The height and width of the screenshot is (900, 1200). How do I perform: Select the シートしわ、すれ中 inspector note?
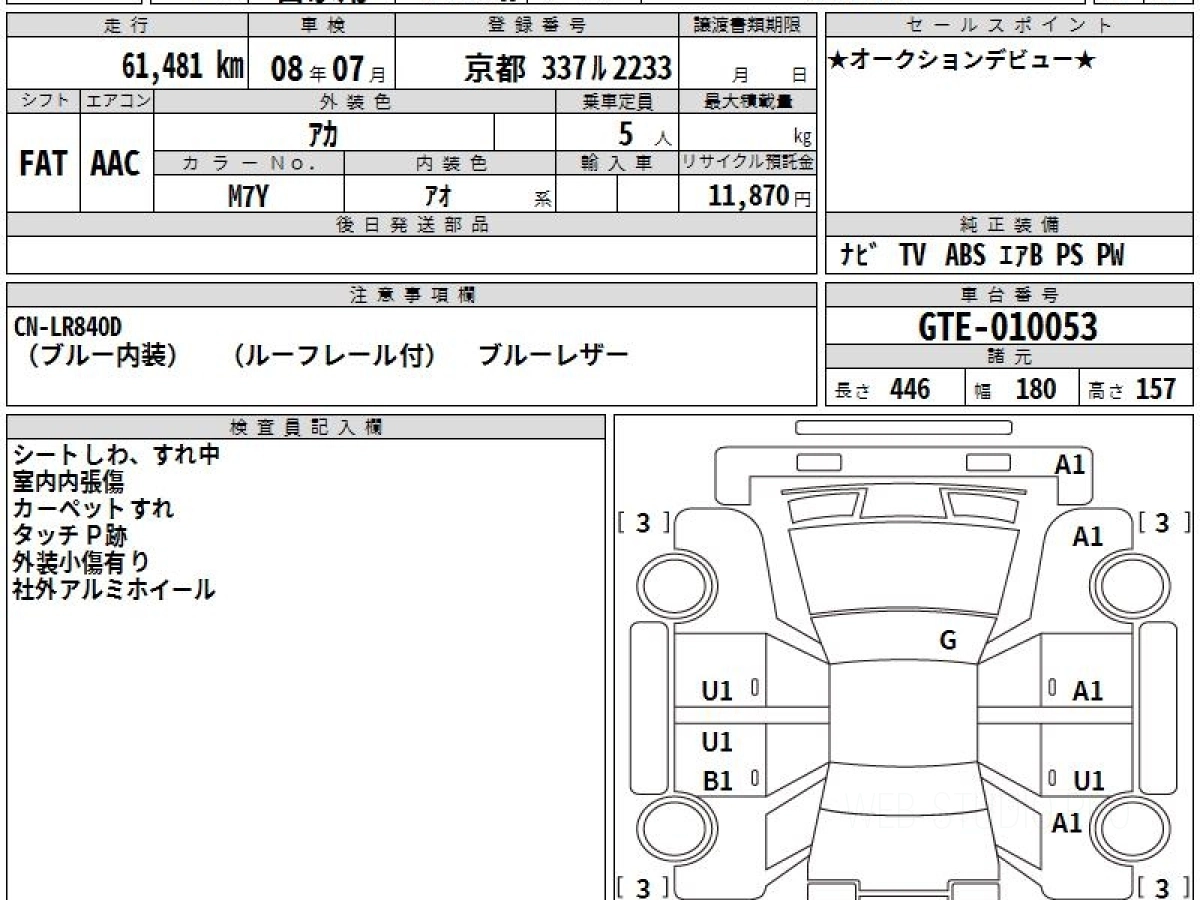click(x=116, y=454)
